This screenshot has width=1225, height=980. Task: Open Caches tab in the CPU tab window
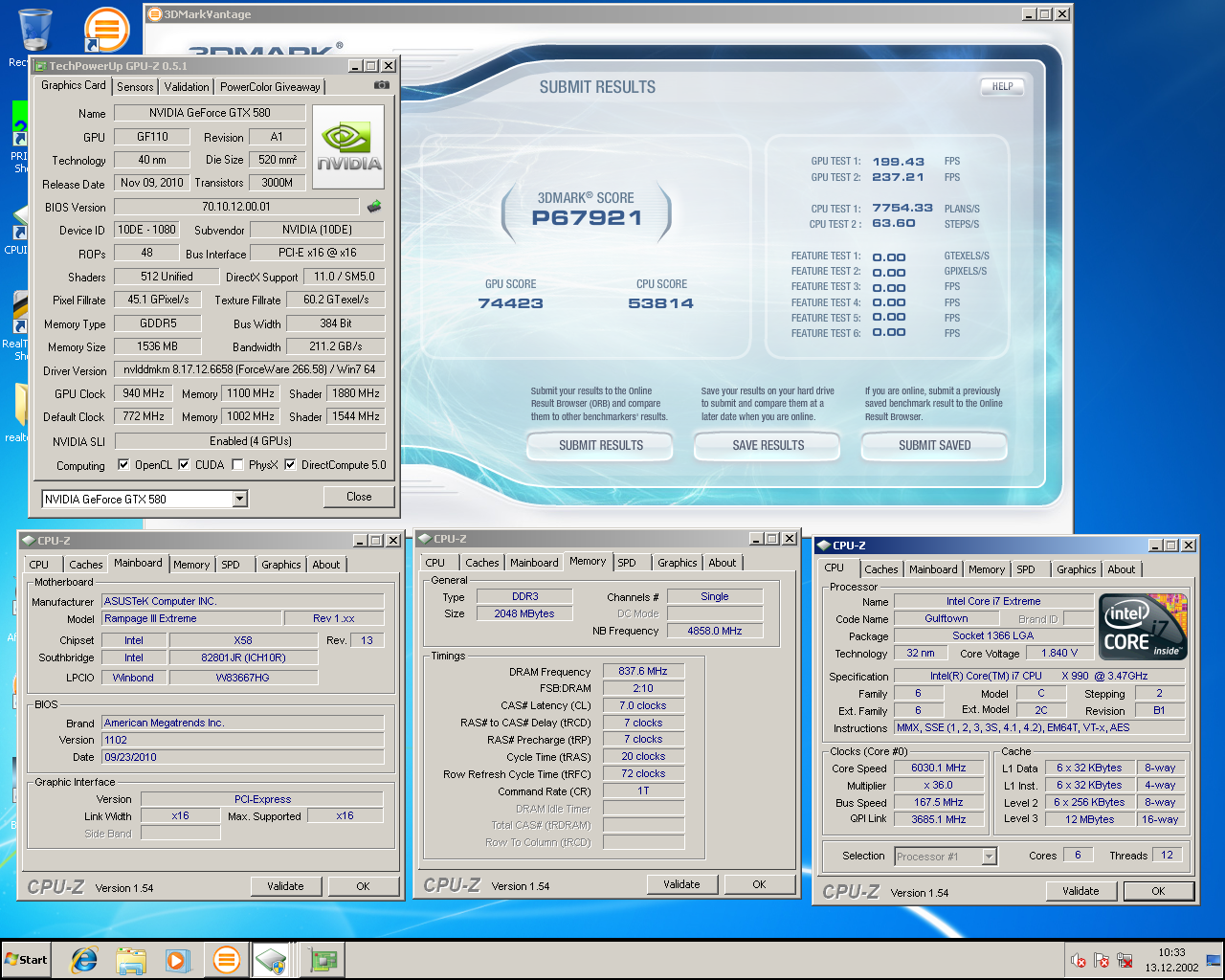tap(881, 569)
